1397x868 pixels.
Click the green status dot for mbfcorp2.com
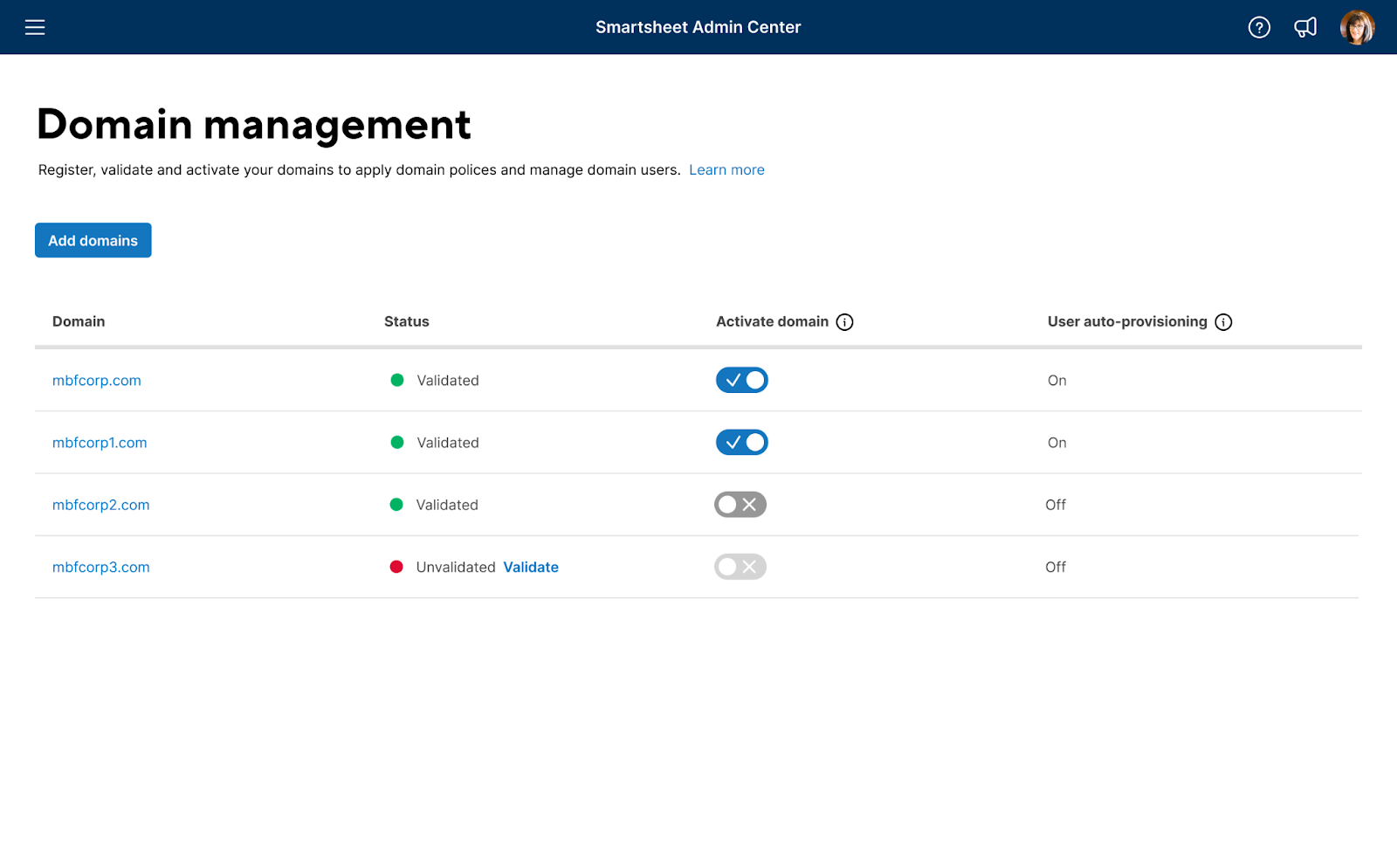point(397,505)
